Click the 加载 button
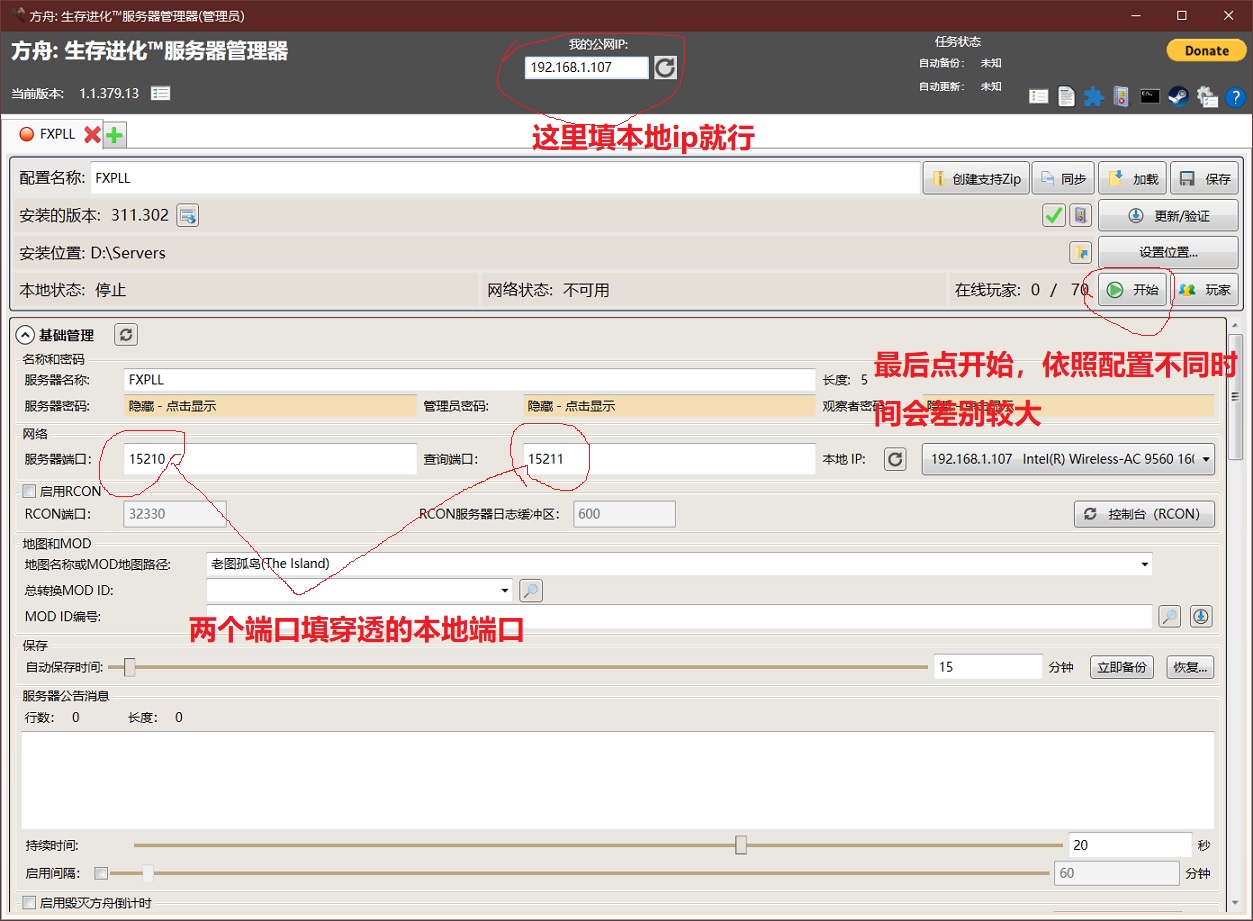The width and height of the screenshot is (1253, 921). tap(1132, 179)
